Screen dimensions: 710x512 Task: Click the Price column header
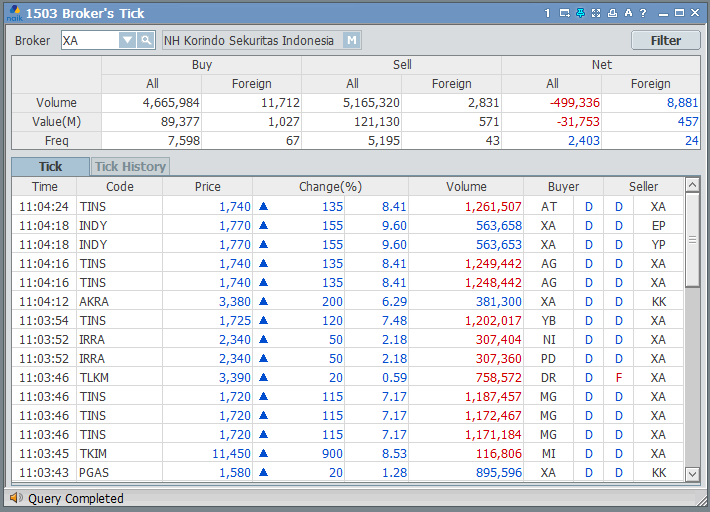click(x=208, y=186)
